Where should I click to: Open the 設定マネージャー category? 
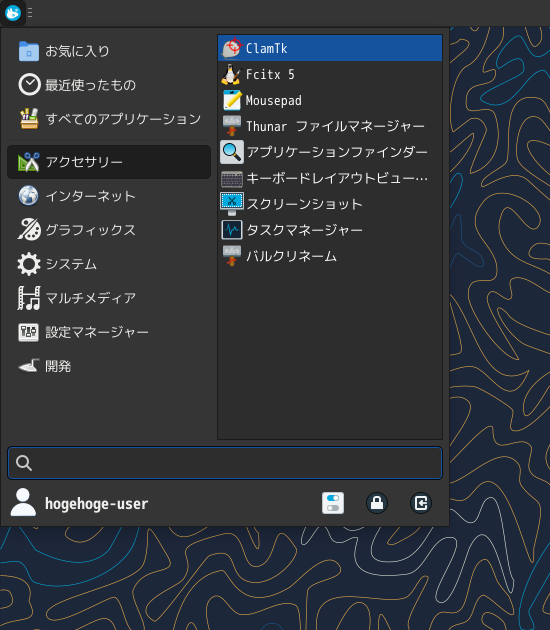(x=109, y=332)
